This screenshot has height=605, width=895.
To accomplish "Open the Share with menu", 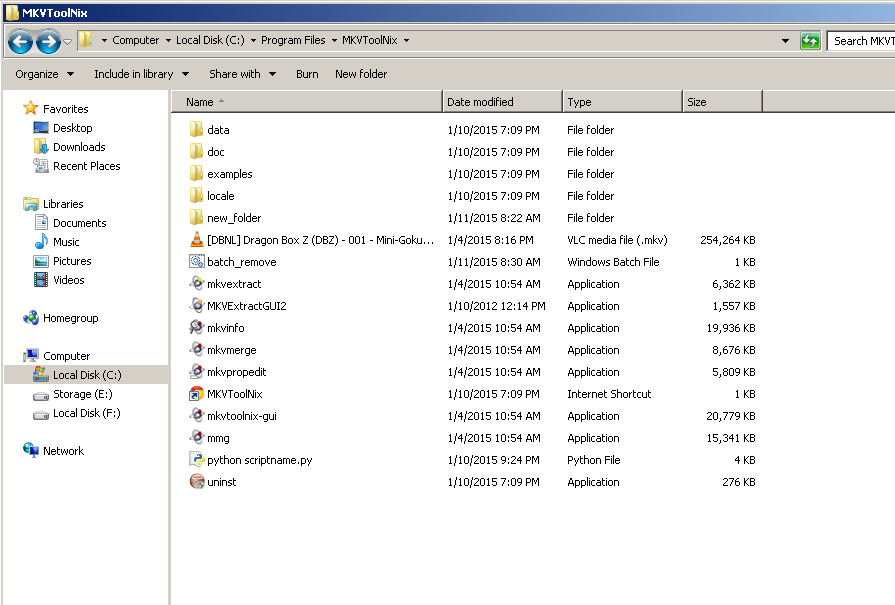I will [243, 74].
